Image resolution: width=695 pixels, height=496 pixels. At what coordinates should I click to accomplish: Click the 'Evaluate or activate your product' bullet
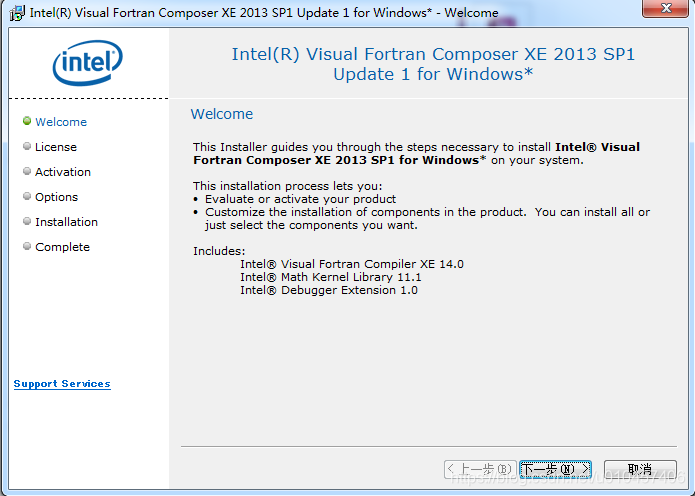click(x=300, y=199)
